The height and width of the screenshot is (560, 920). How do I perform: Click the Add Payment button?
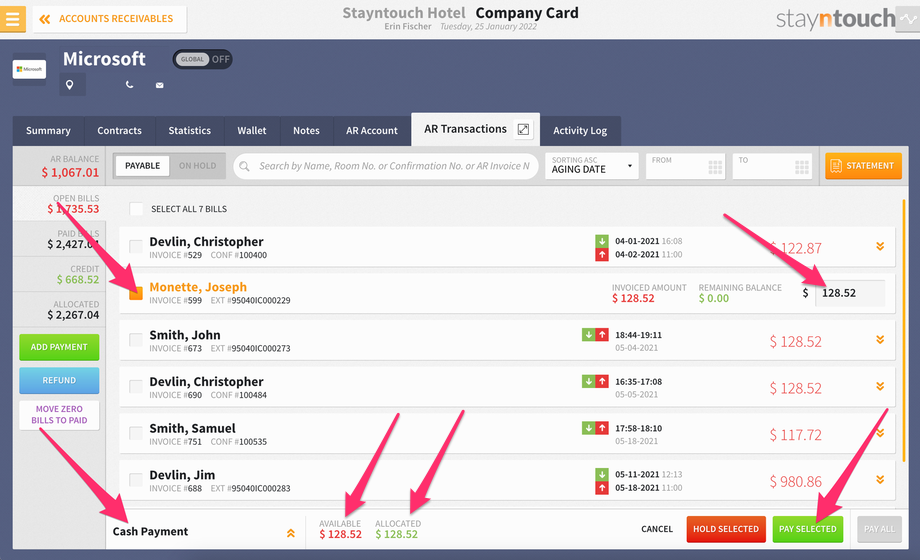(59, 347)
